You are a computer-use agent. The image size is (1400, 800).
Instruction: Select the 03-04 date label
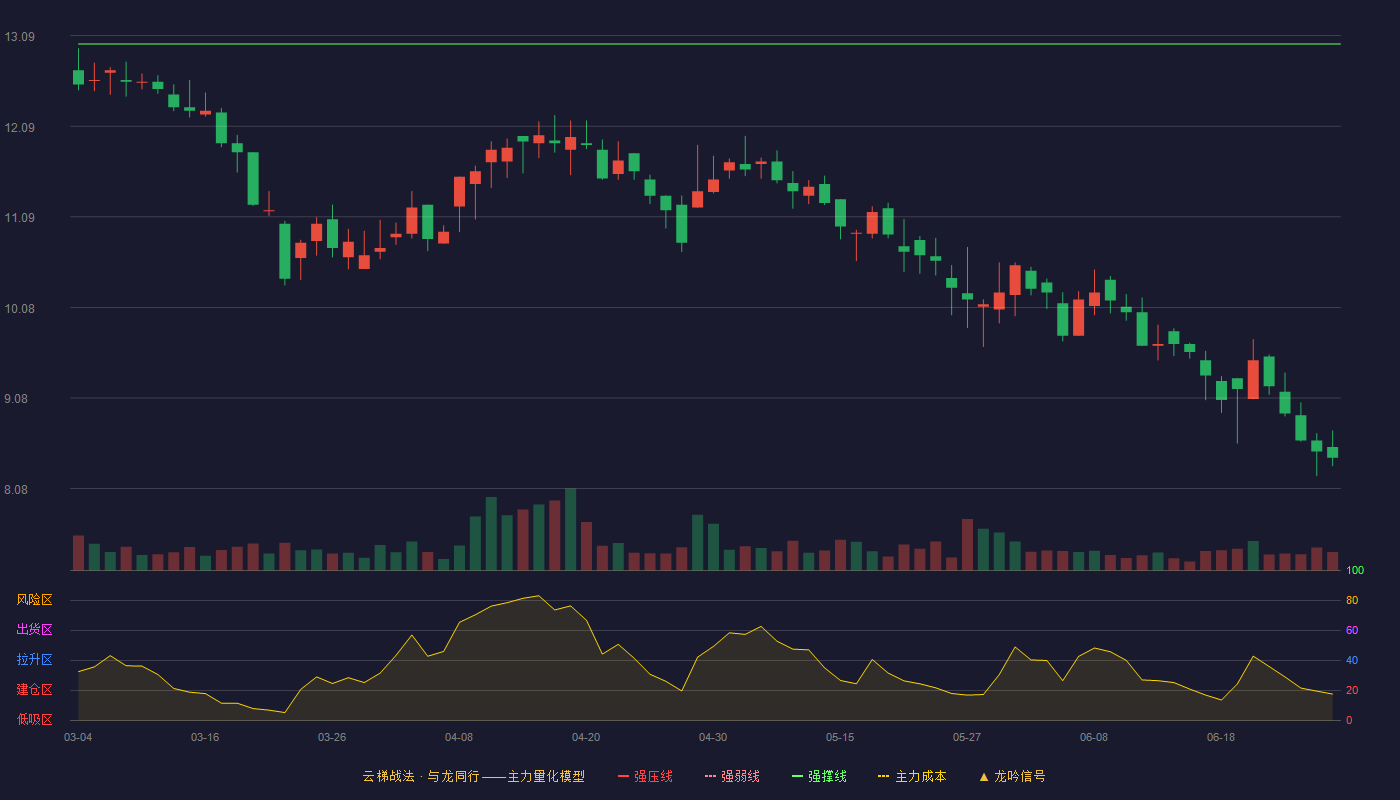[x=78, y=737]
